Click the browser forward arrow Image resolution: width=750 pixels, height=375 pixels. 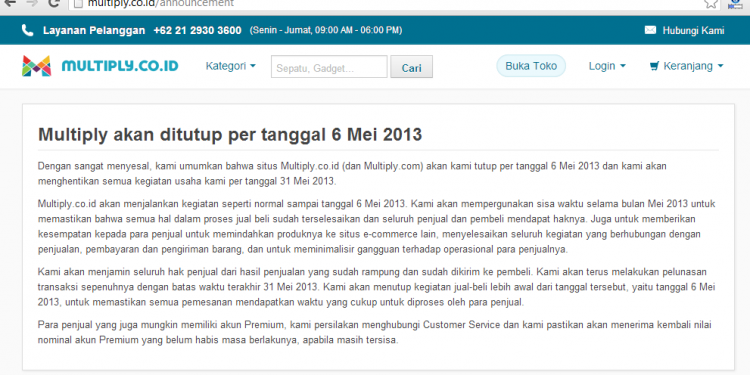[x=33, y=2]
